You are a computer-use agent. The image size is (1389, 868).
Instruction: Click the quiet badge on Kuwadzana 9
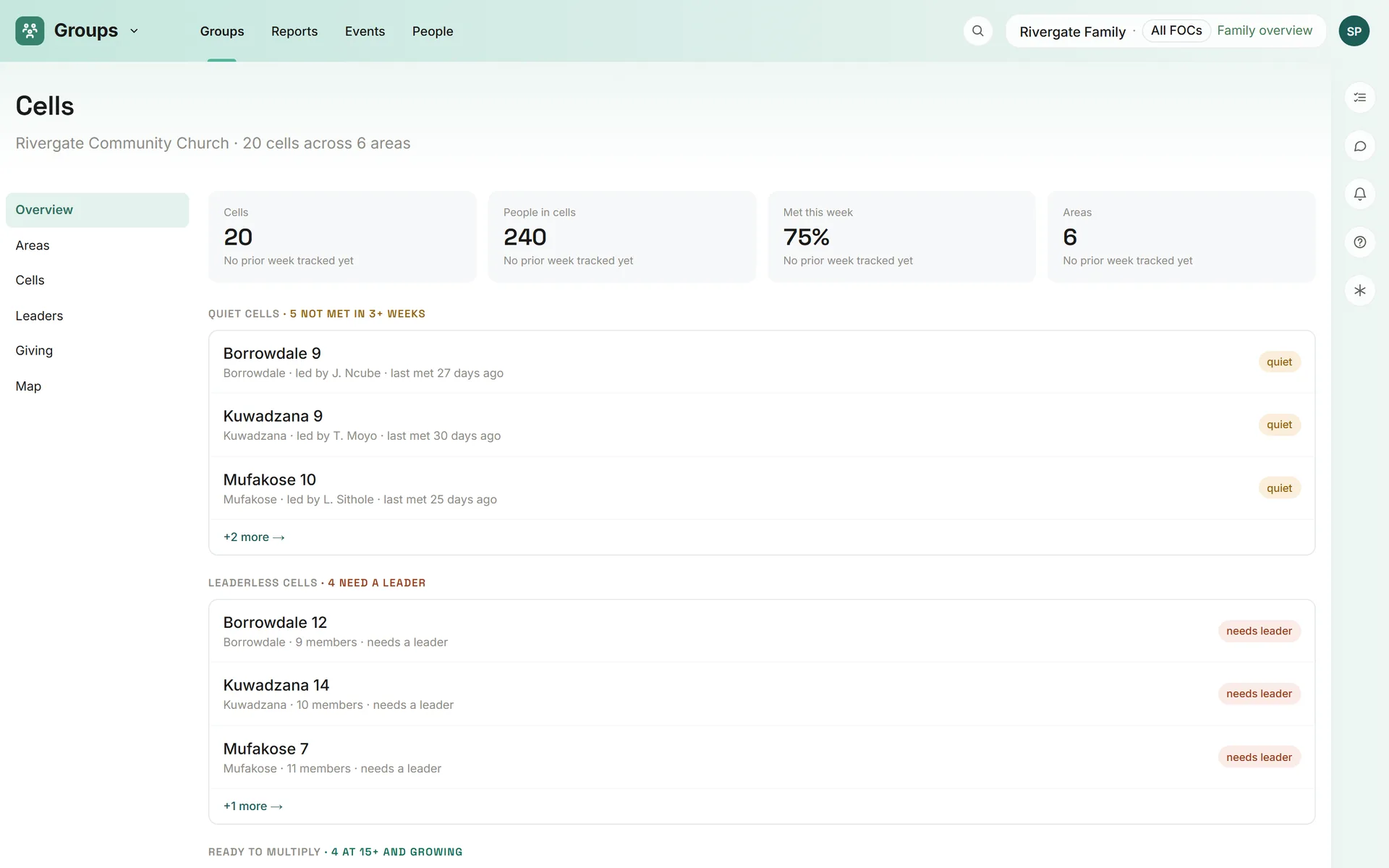click(x=1279, y=425)
